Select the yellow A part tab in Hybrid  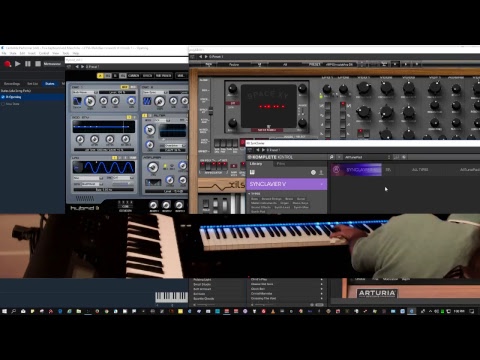100,76
